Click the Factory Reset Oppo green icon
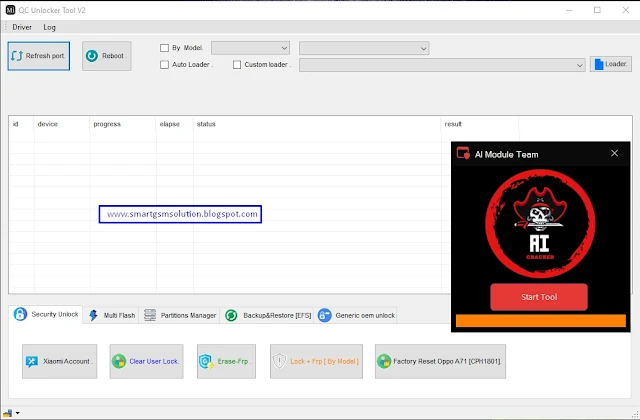Viewport: 640px width, 420px height. [384, 361]
